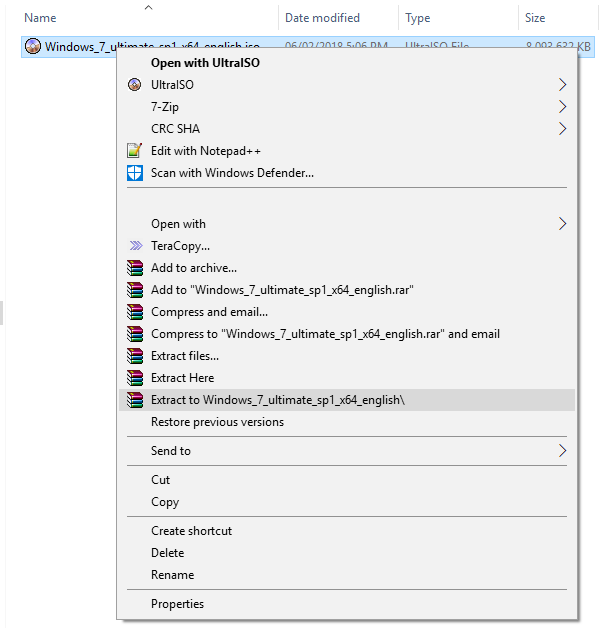
Task: Choose Open with UltraISO
Action: click(x=206, y=62)
